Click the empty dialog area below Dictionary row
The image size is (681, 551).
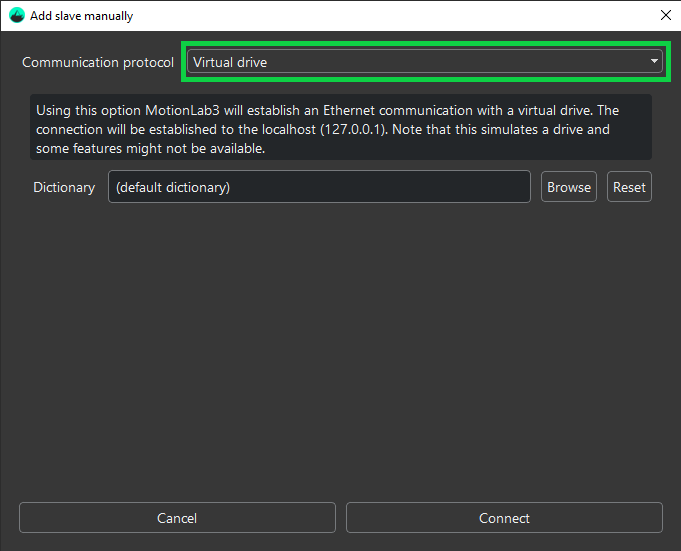340,350
